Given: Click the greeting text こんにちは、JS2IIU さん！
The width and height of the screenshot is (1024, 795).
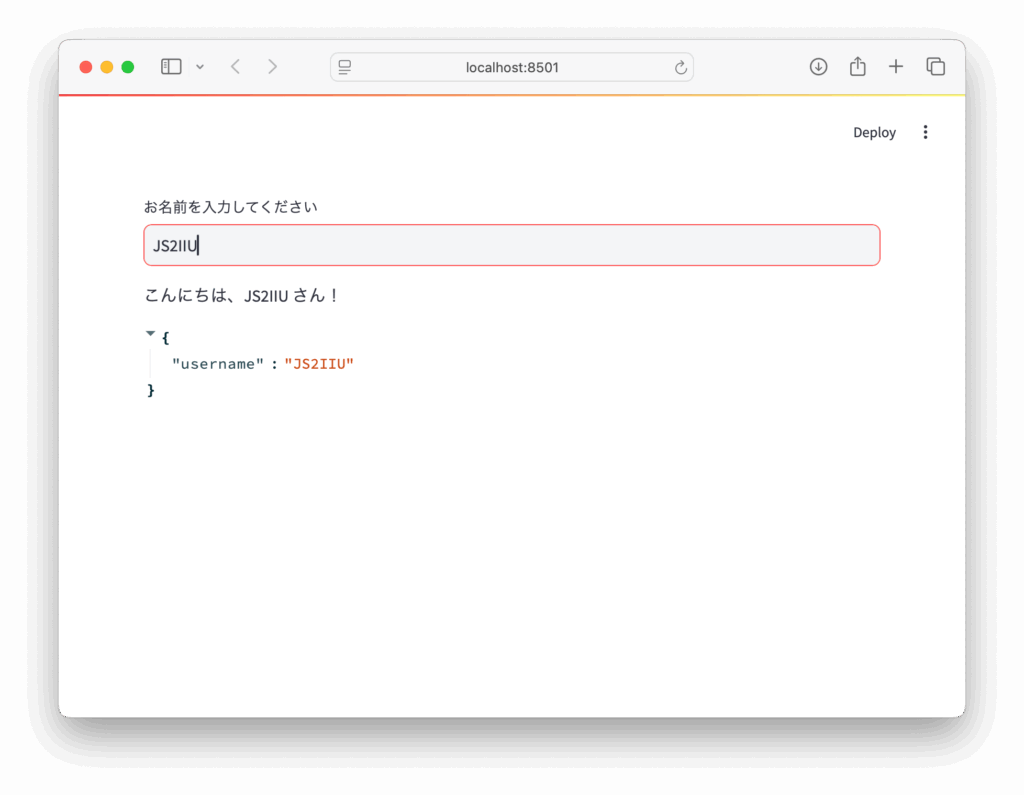Looking at the screenshot, I should (x=242, y=295).
